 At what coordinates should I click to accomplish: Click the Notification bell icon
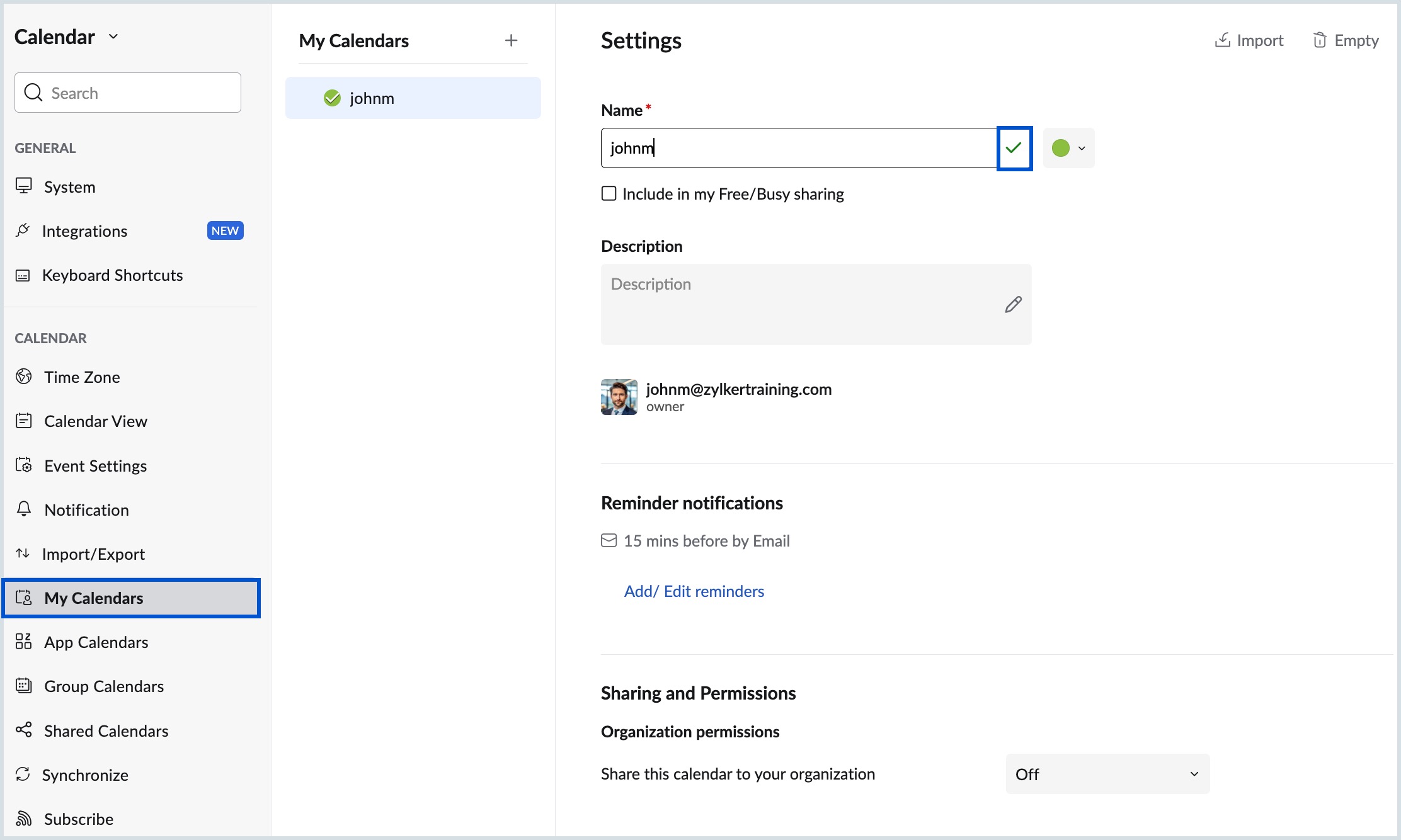click(24, 509)
